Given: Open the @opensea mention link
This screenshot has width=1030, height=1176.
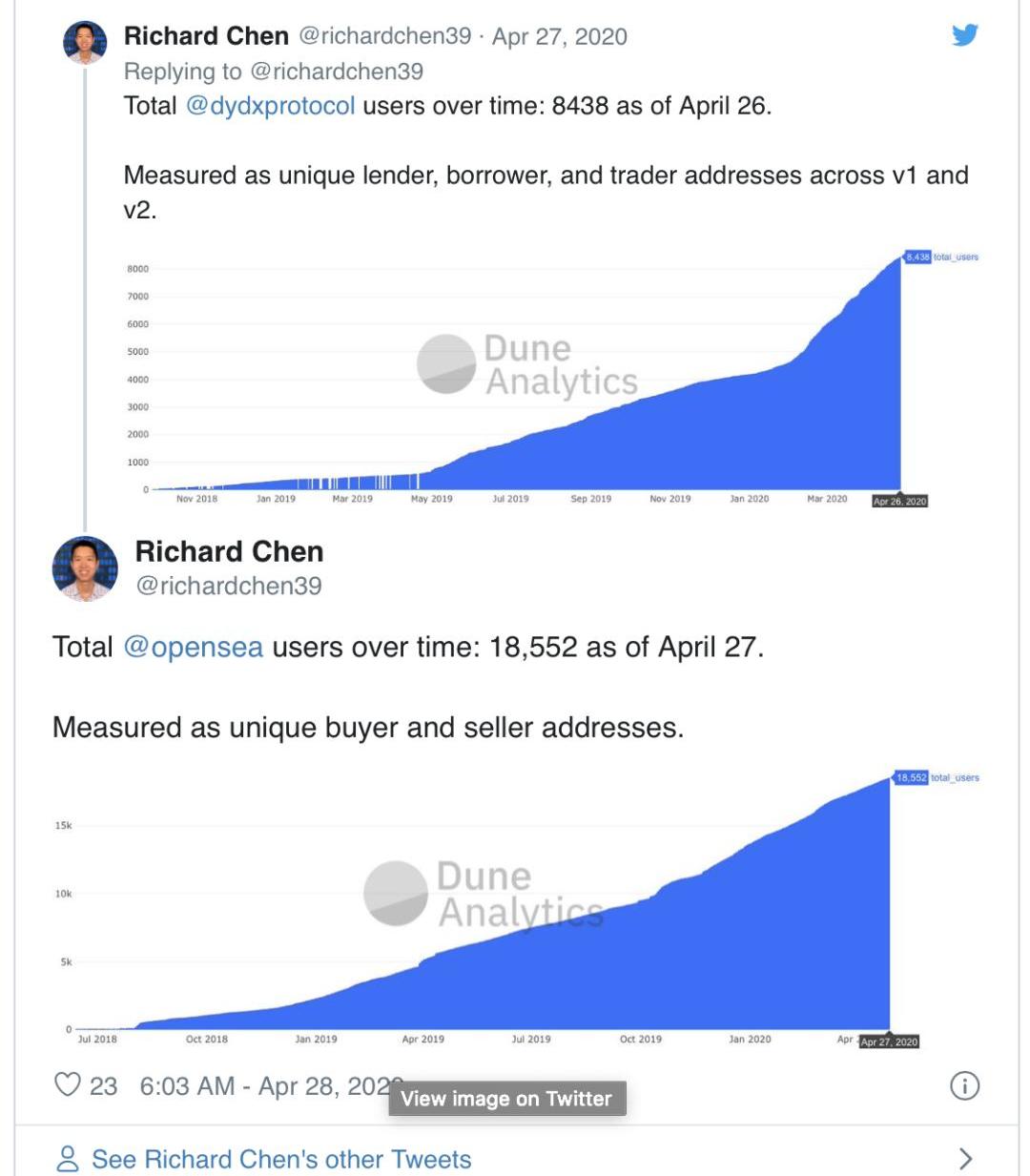Looking at the screenshot, I should [194, 647].
